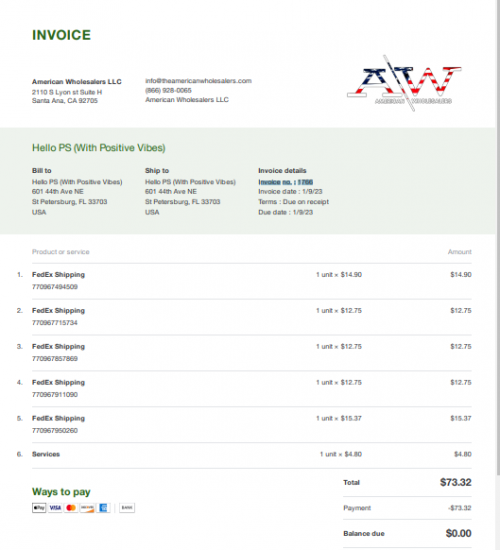
Task: Click Santa Ana, CA 92705 text
Action: coord(65,101)
